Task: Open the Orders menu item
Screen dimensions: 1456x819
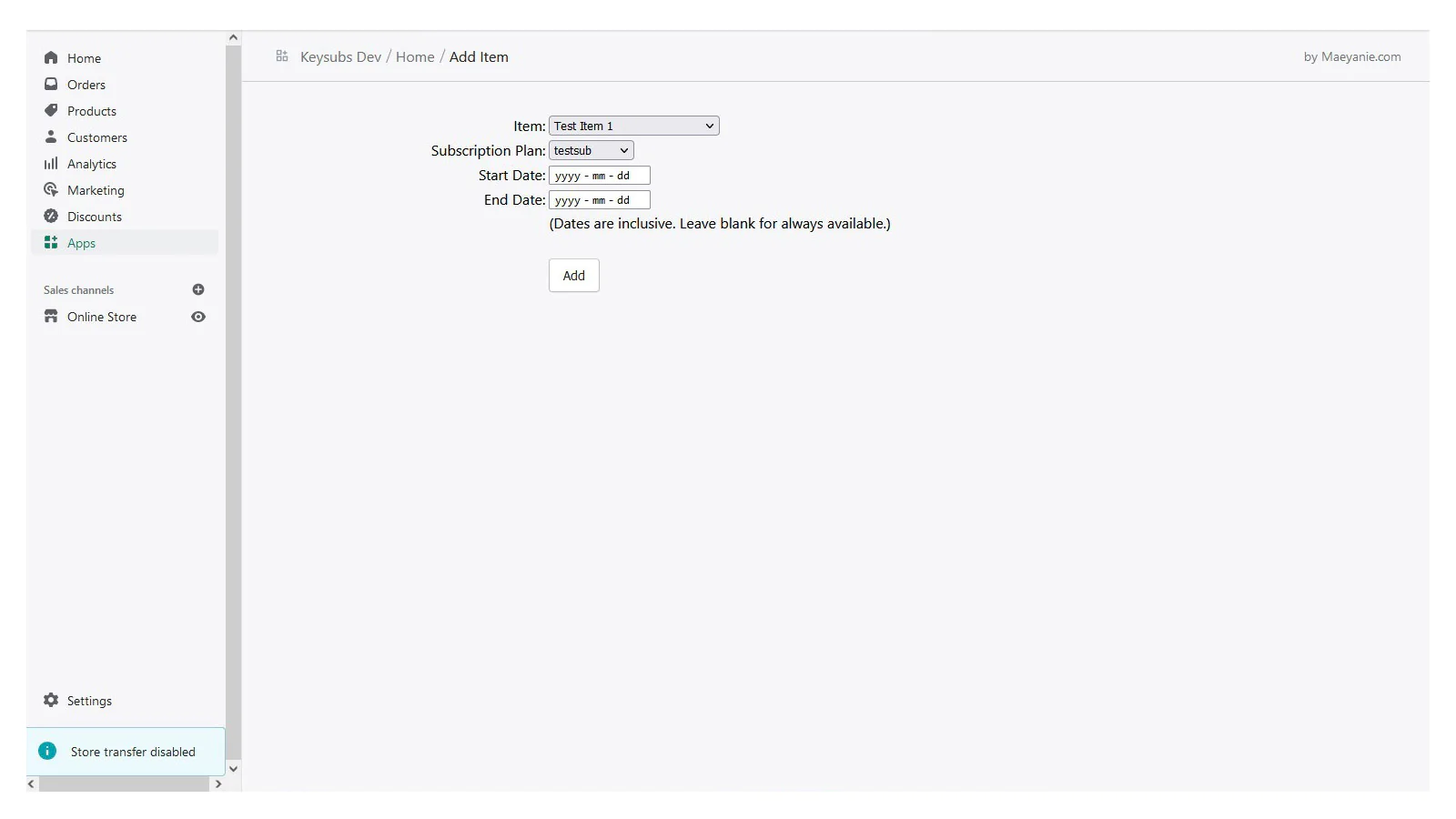Action: (x=126, y=84)
